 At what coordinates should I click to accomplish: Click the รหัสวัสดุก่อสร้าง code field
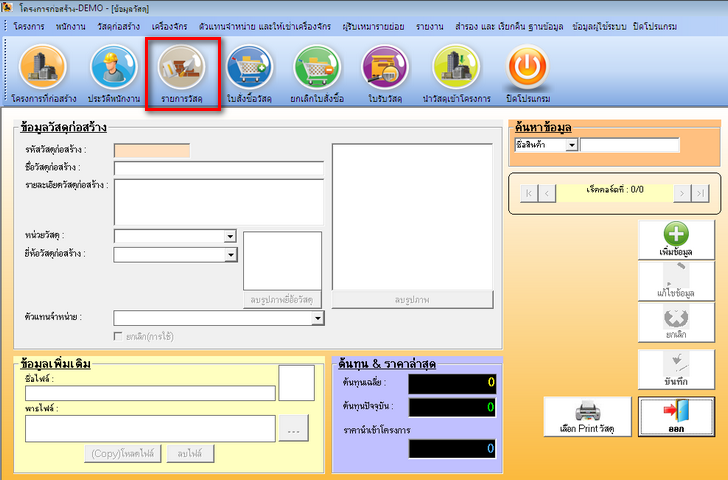pyautogui.click(x=152, y=151)
